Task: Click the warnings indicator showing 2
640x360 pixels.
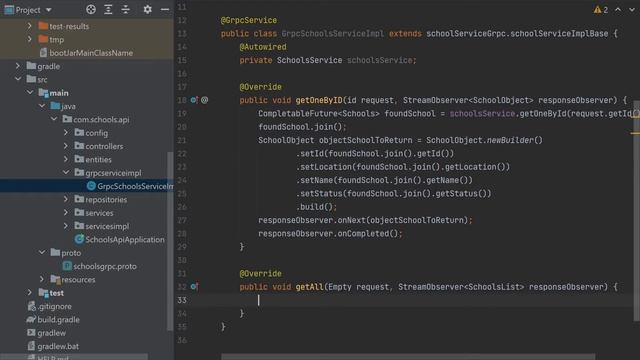Action: pyautogui.click(x=601, y=9)
